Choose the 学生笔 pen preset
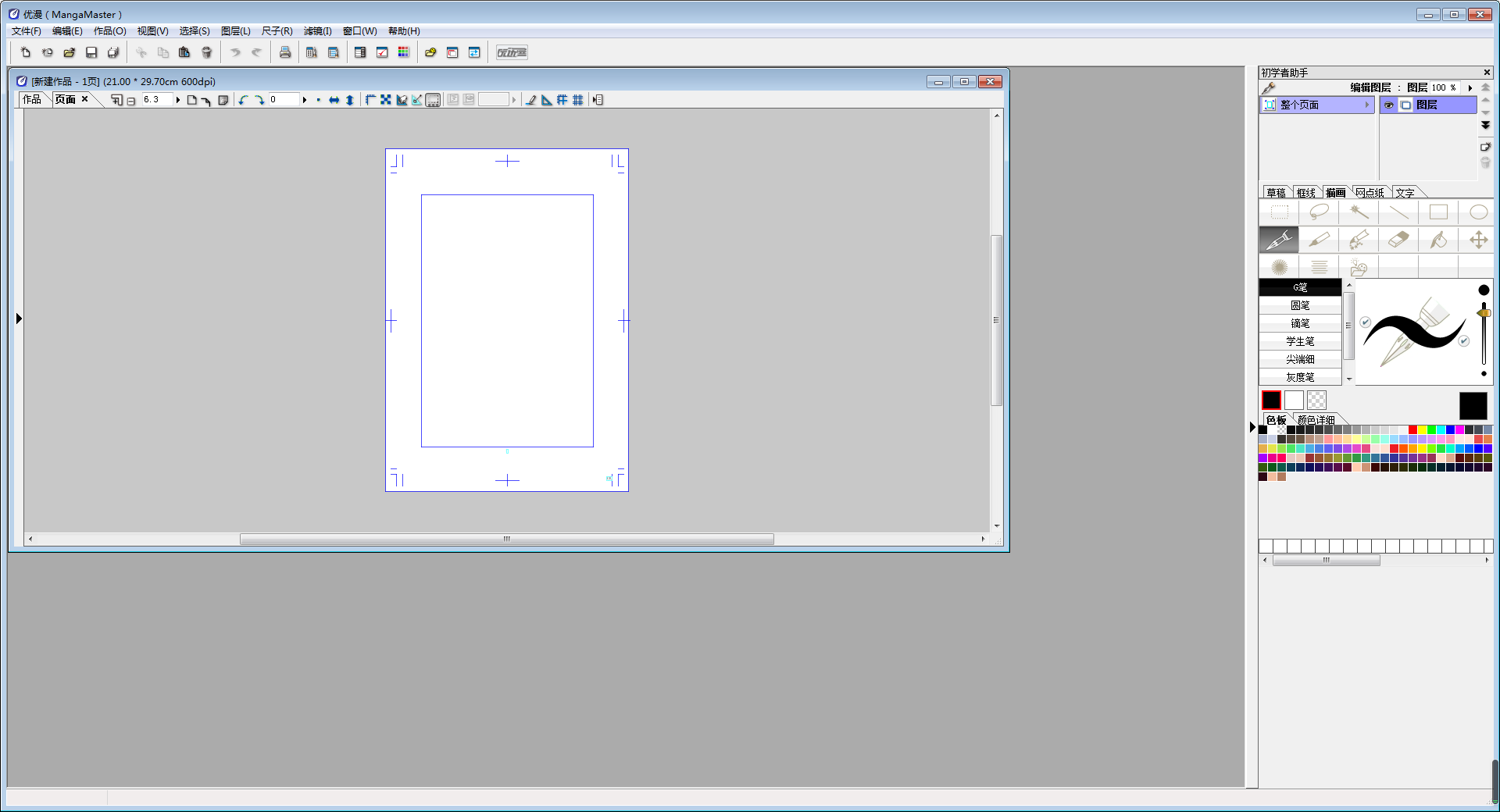 [x=1301, y=341]
